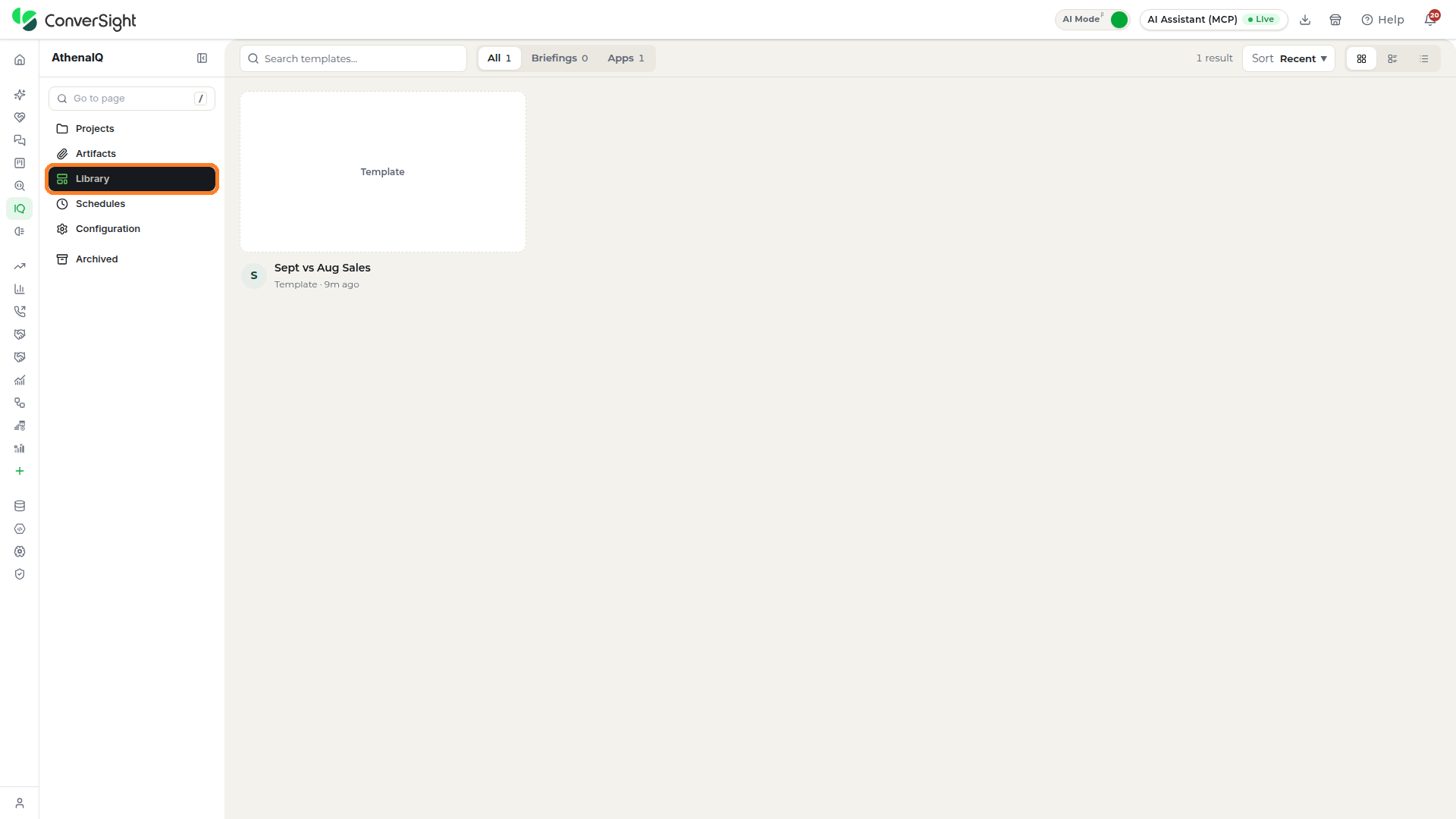1456x819 pixels.
Task: Focus the Search templates field
Action: click(x=353, y=58)
